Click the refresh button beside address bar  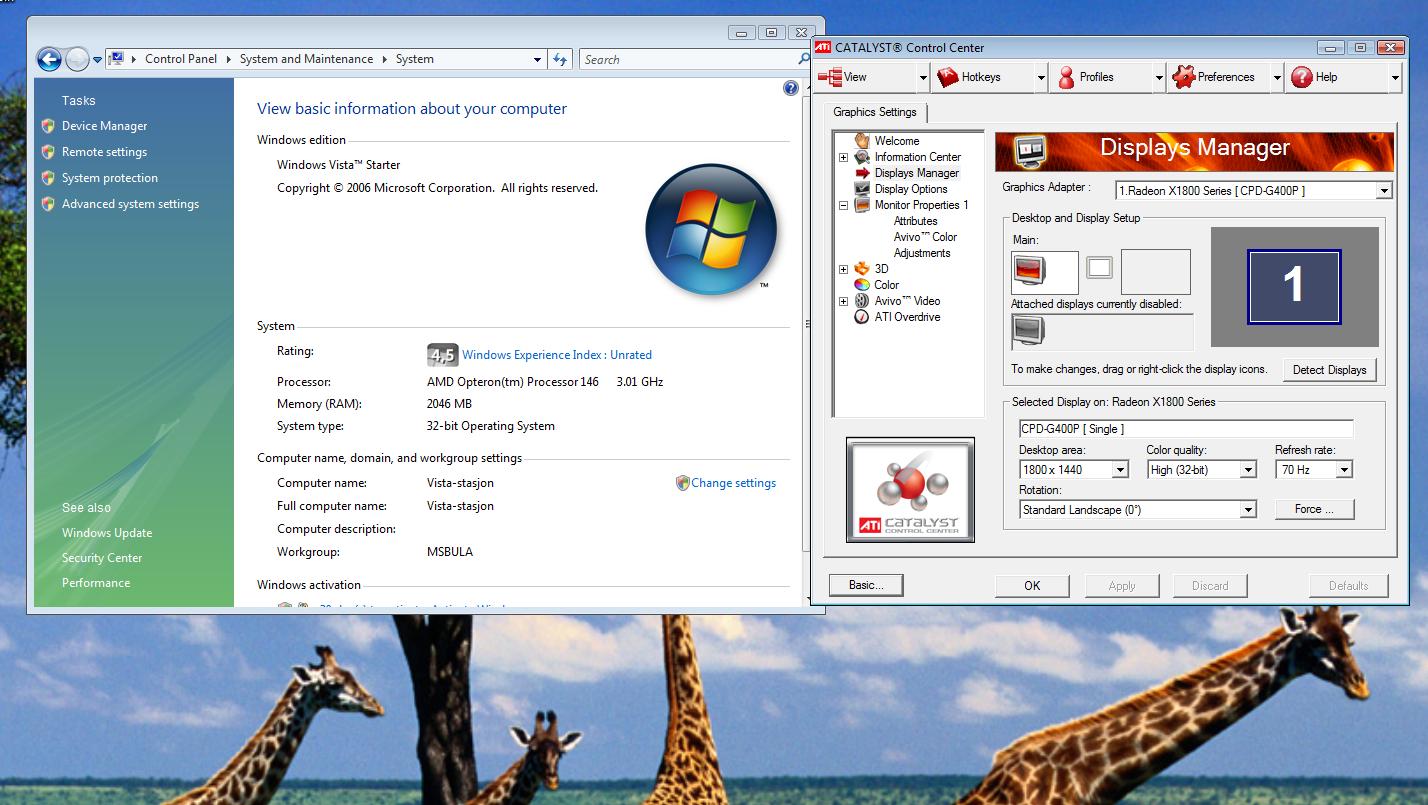pos(560,59)
